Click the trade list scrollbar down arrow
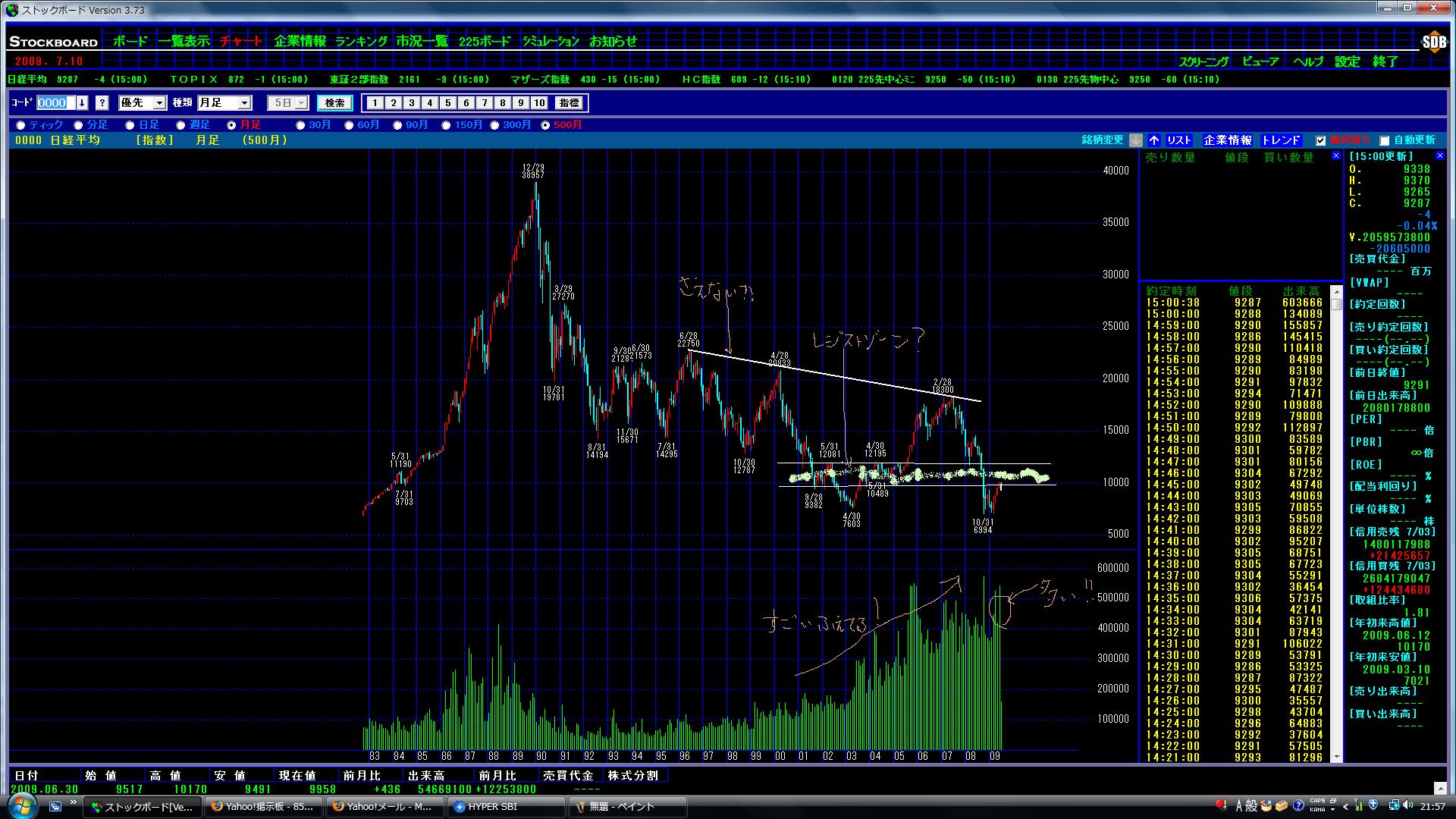The image size is (1456, 819). pyautogui.click(x=1336, y=757)
